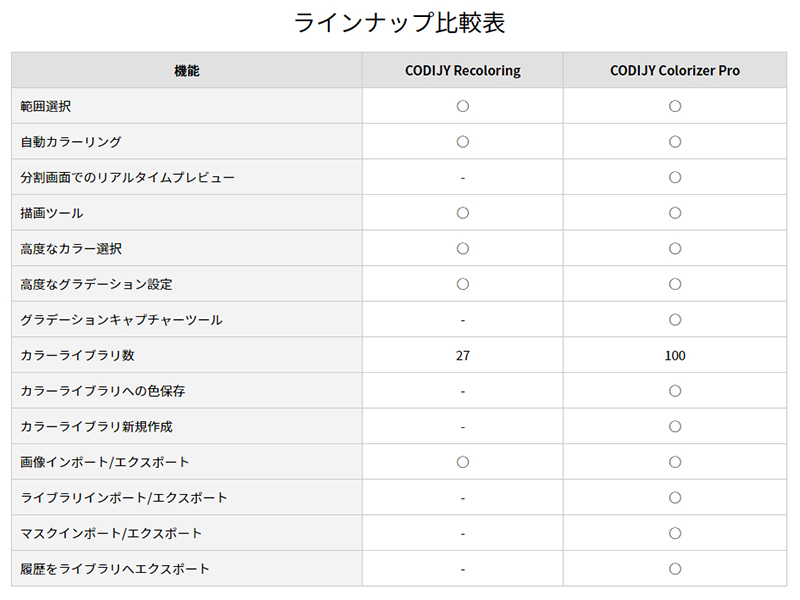Click the Colorizer Pro circle for 自動カラーリング
The image size is (800, 600).
(675, 142)
